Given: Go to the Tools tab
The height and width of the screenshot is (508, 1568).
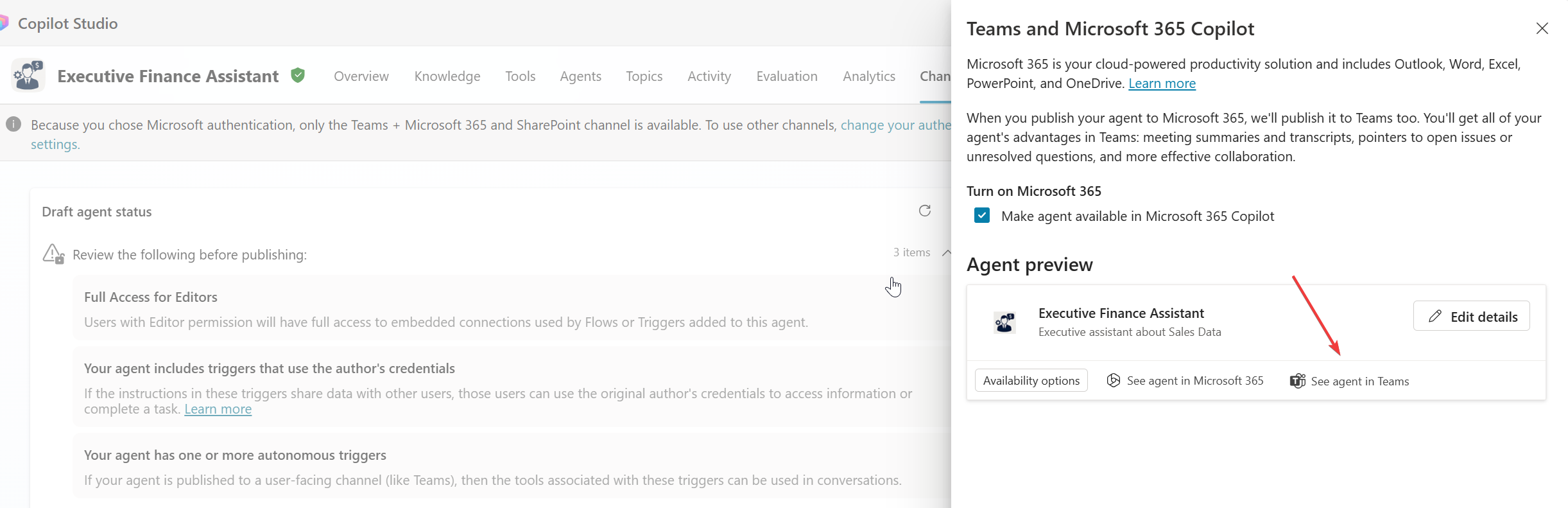Looking at the screenshot, I should [520, 76].
